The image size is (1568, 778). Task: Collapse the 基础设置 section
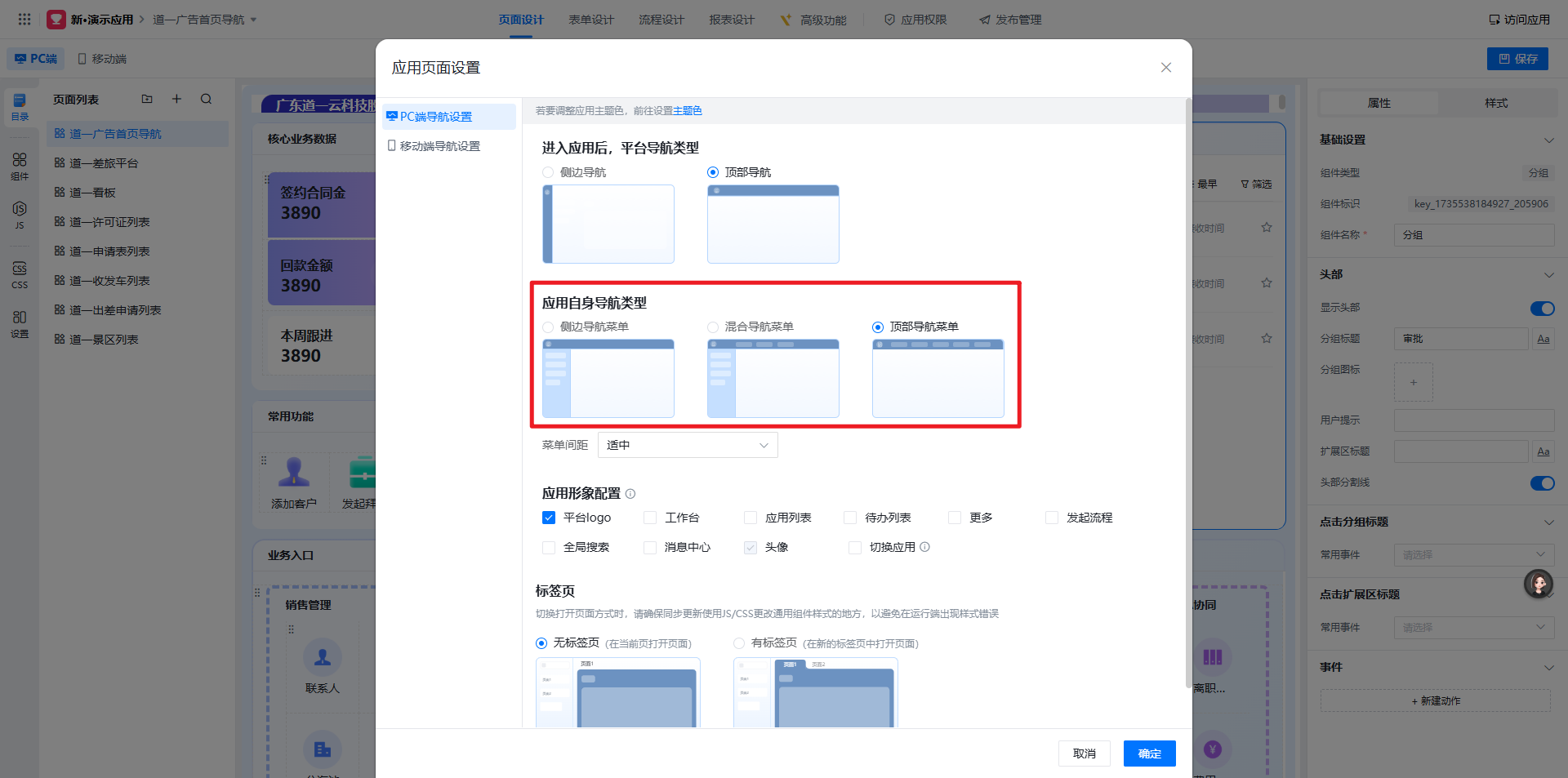[1548, 140]
